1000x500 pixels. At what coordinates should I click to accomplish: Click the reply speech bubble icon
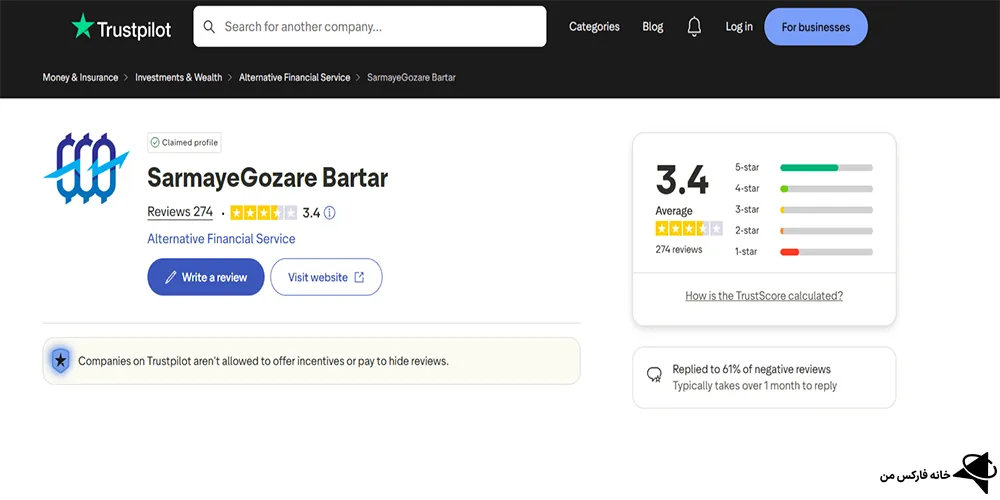[654, 375]
